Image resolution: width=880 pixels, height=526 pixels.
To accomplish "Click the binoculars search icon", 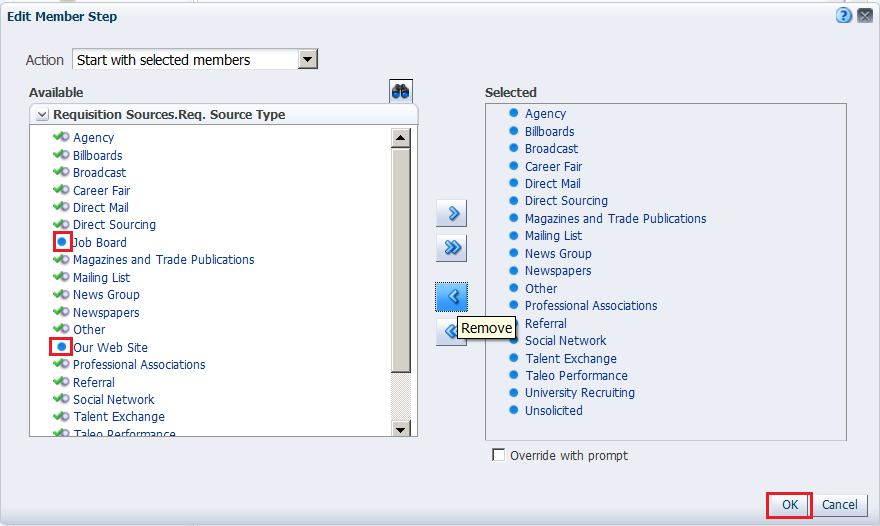I will coord(400,91).
